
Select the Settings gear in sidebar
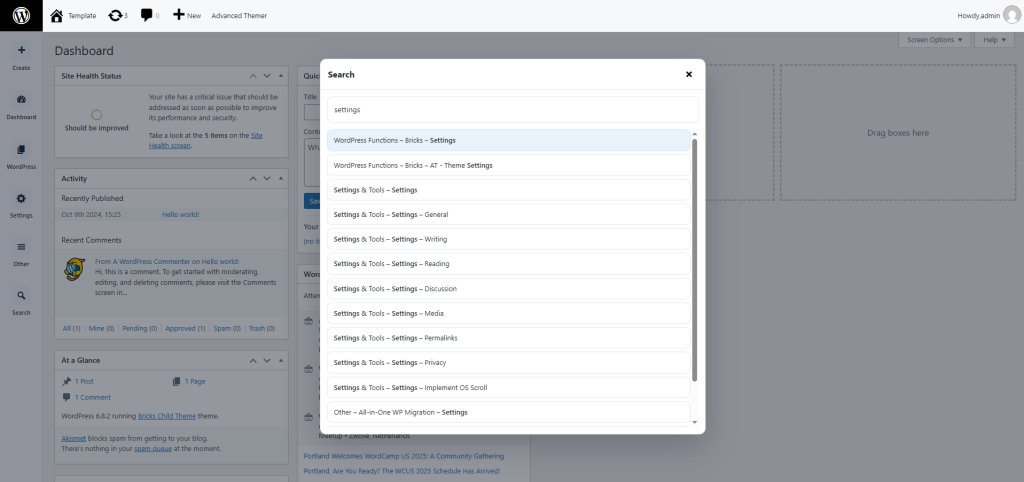[x=21, y=198]
